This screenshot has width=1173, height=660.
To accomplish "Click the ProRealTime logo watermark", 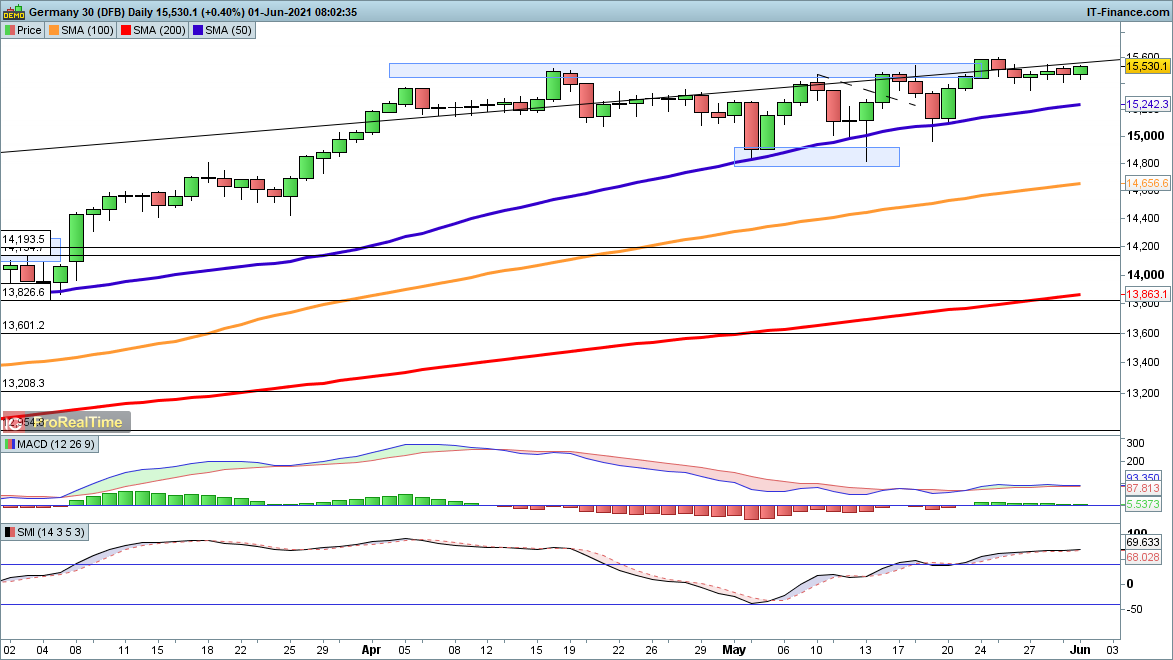I will [x=66, y=422].
